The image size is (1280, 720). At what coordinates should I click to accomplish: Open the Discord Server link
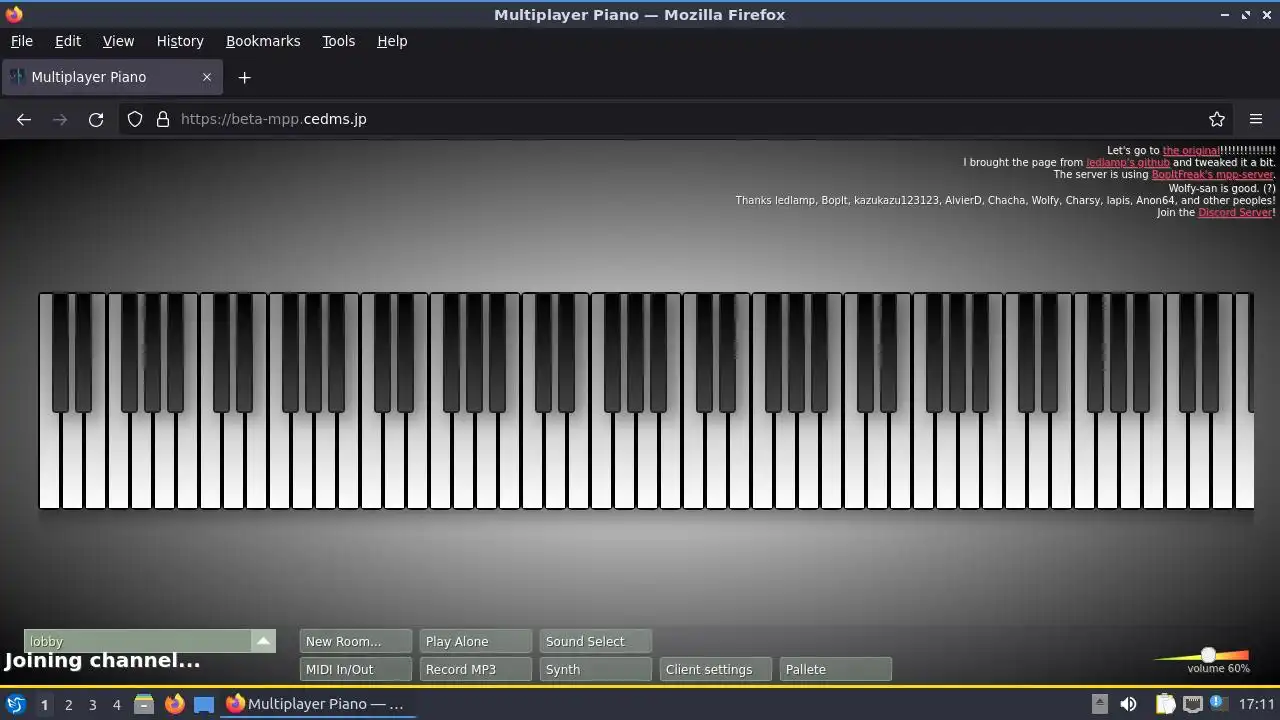[x=1235, y=212]
